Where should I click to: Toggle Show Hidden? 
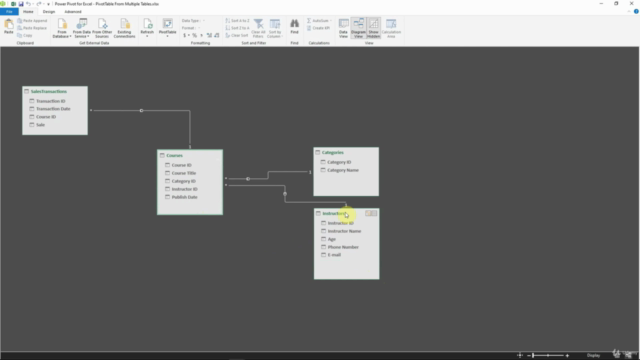(x=373, y=28)
